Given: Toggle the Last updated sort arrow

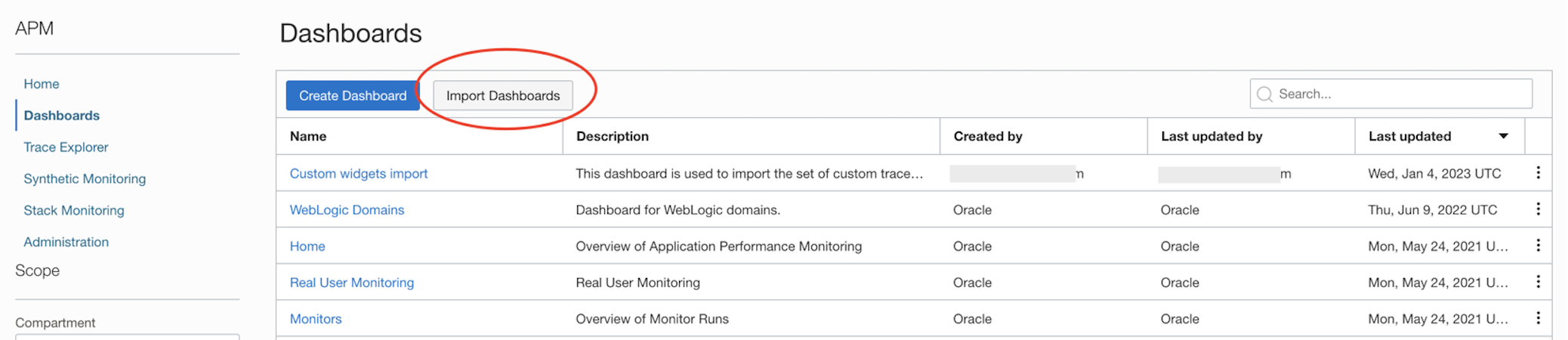Looking at the screenshot, I should (1503, 136).
